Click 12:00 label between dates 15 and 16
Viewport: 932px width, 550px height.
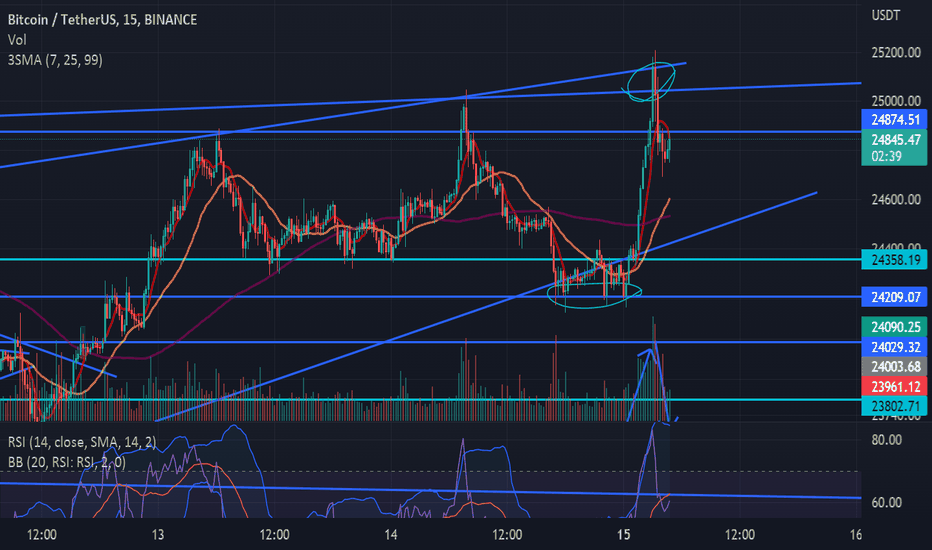740,535
